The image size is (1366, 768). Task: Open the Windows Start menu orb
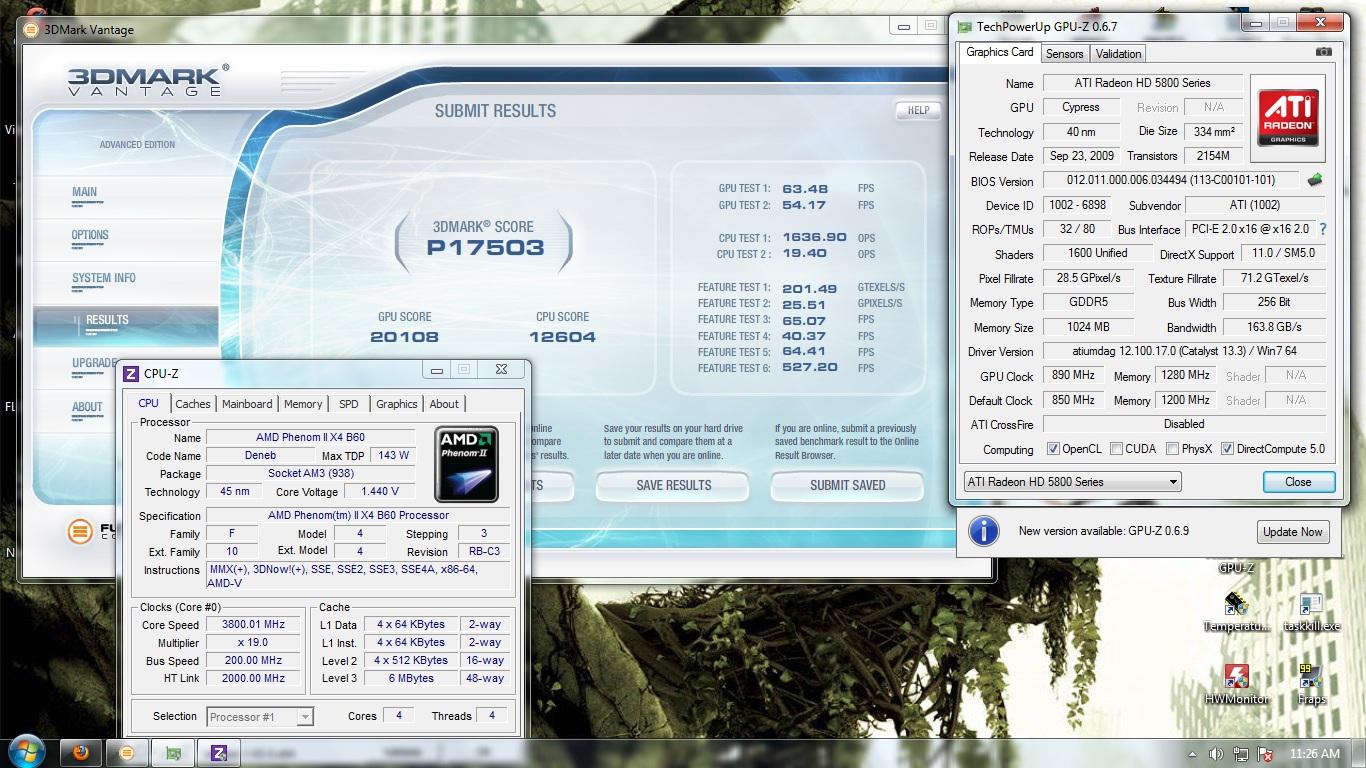click(27, 751)
